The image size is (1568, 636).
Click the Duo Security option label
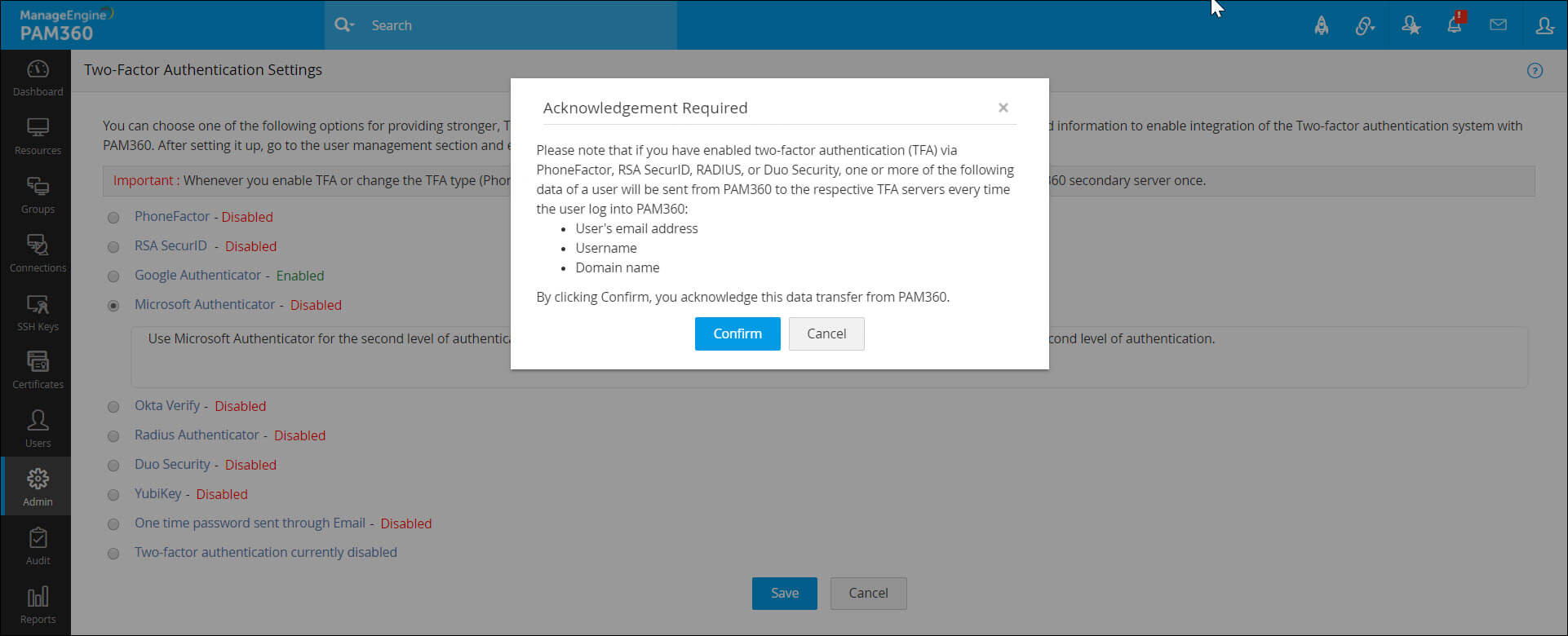(x=172, y=464)
